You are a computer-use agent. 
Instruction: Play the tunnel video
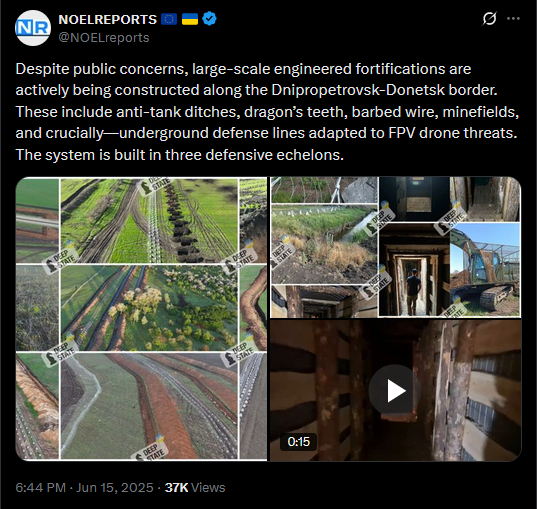(395, 390)
